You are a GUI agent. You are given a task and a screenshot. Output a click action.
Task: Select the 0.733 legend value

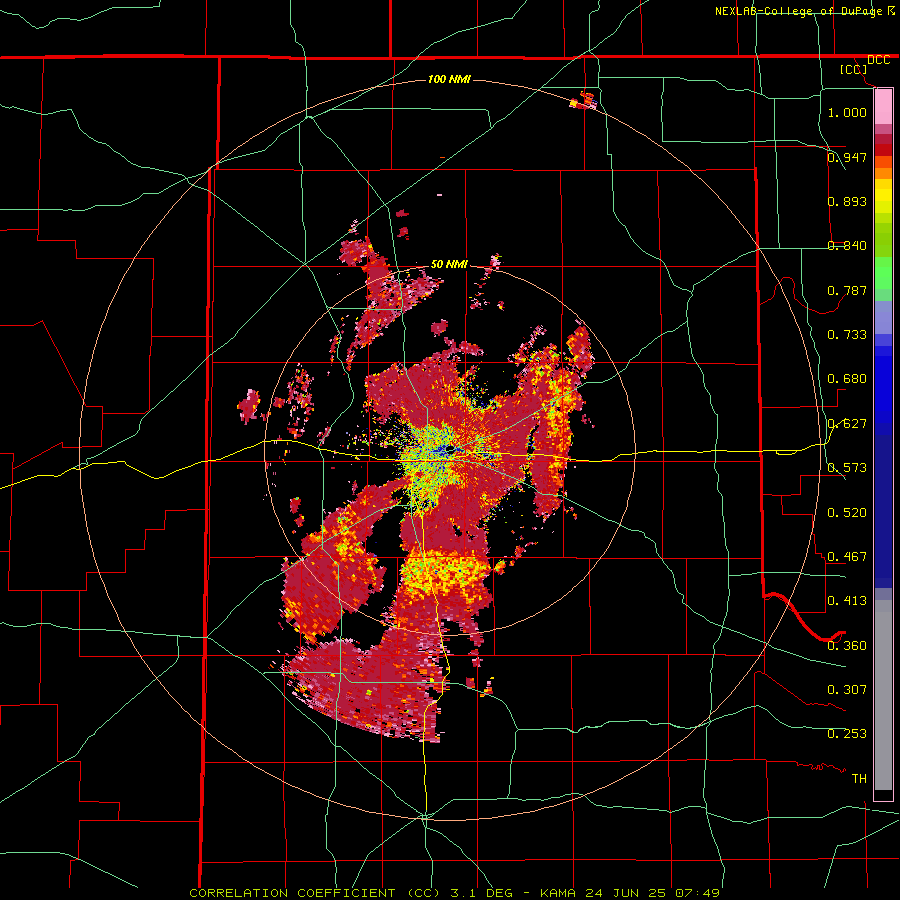[x=847, y=334]
